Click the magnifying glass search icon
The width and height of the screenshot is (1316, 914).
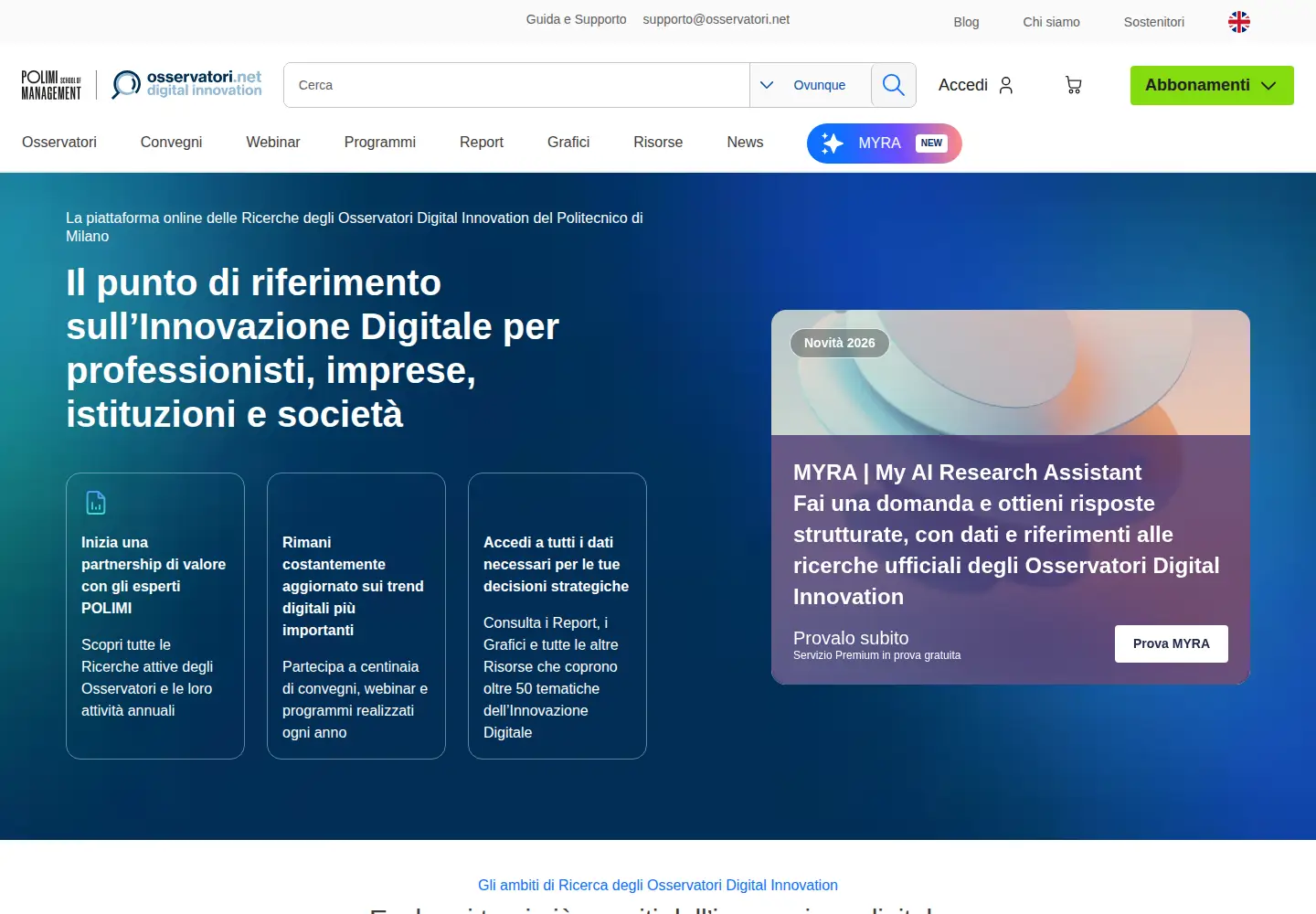point(893,85)
